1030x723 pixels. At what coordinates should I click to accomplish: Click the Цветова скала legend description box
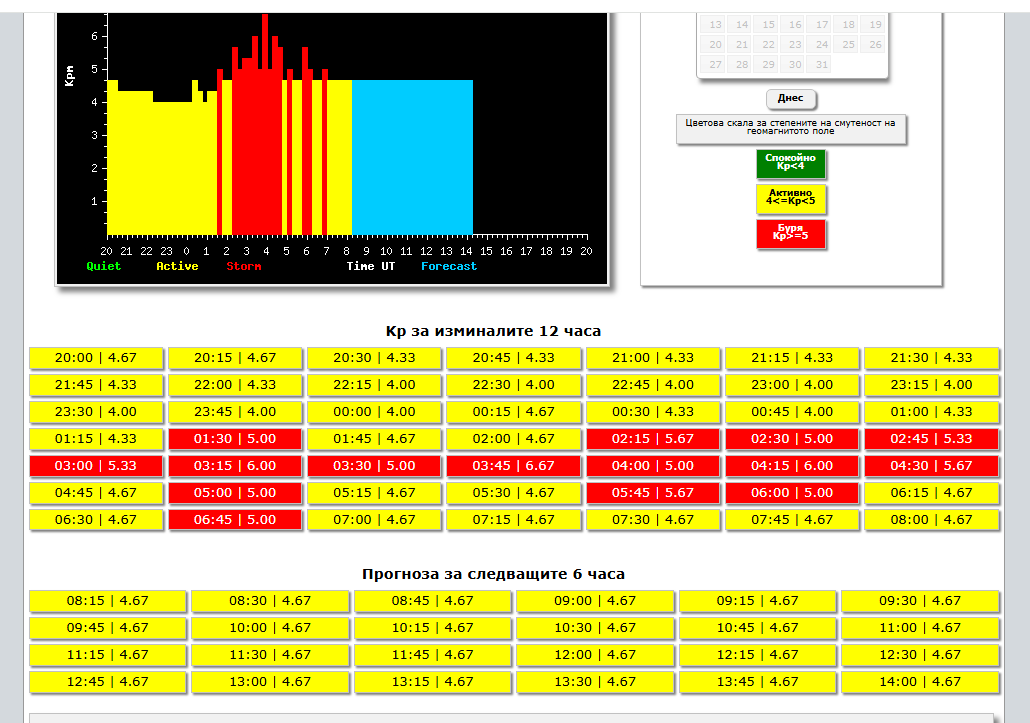click(x=791, y=128)
